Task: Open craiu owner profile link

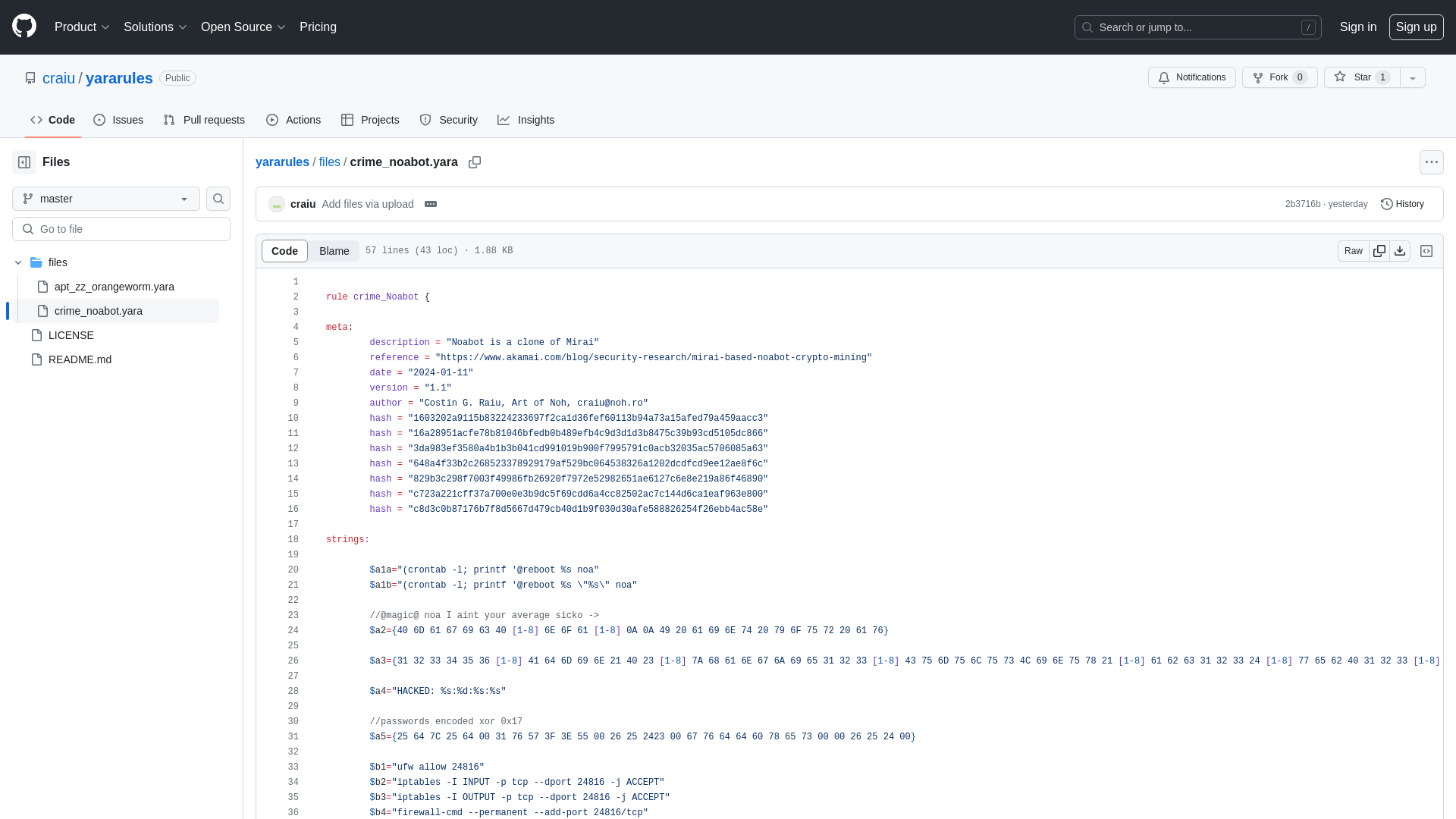Action: [x=58, y=78]
